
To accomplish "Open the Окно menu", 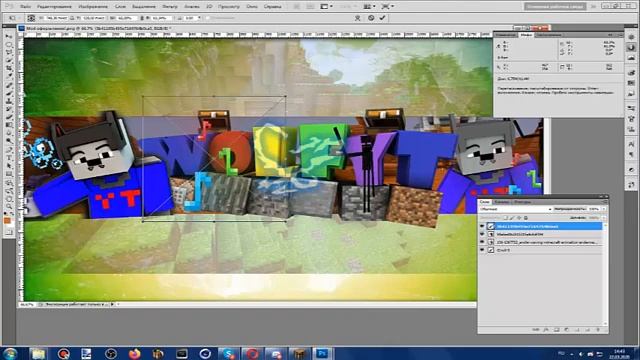I will (252, 7).
